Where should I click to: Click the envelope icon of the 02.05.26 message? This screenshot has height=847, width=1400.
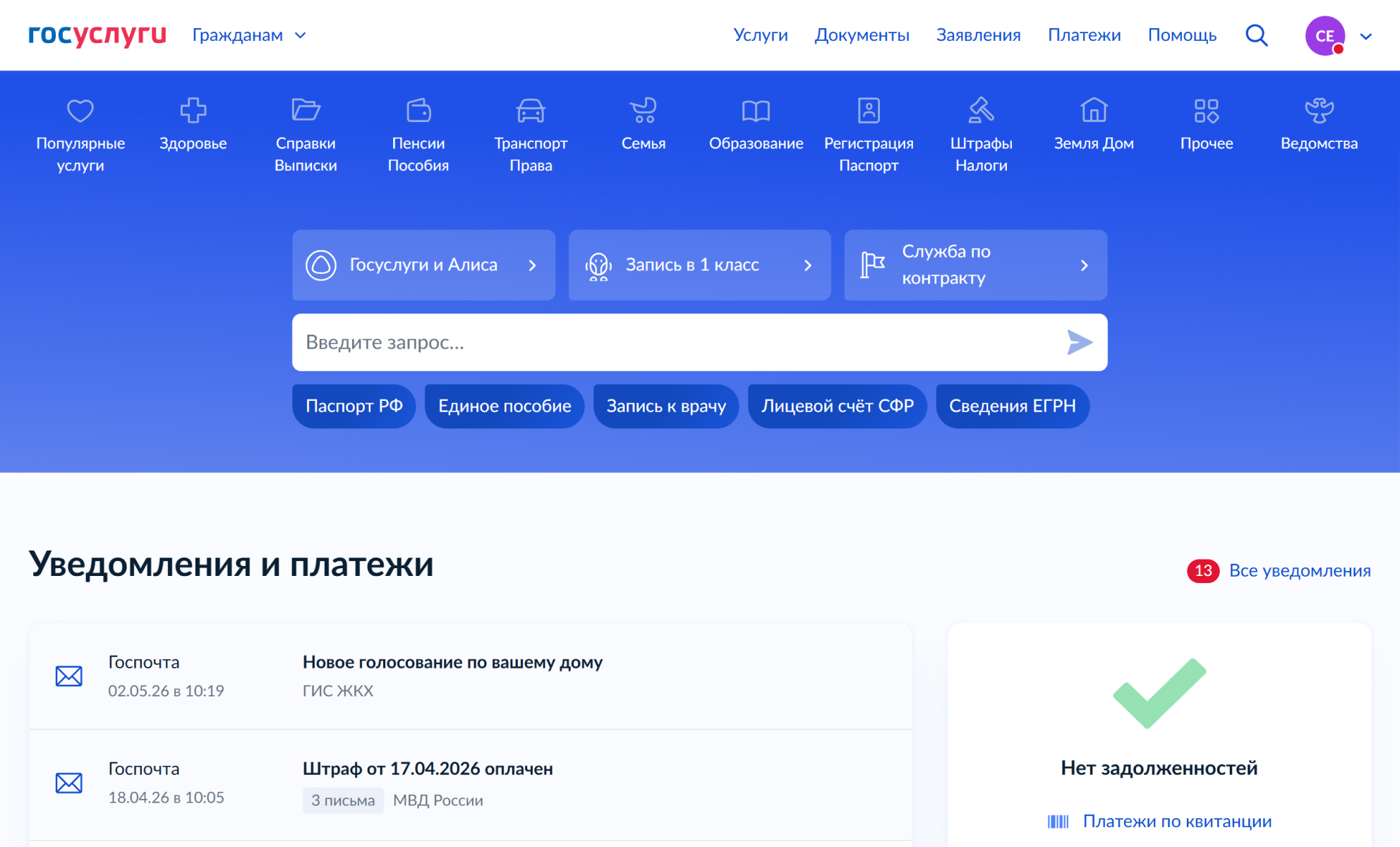click(68, 676)
